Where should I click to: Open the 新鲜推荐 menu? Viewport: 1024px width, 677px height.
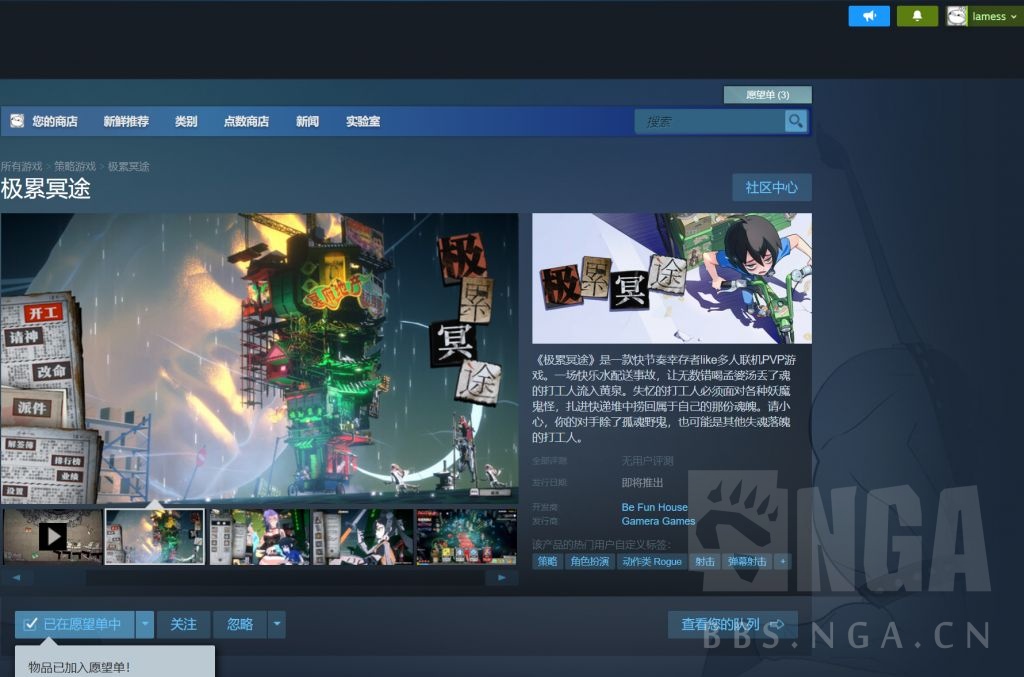[126, 121]
